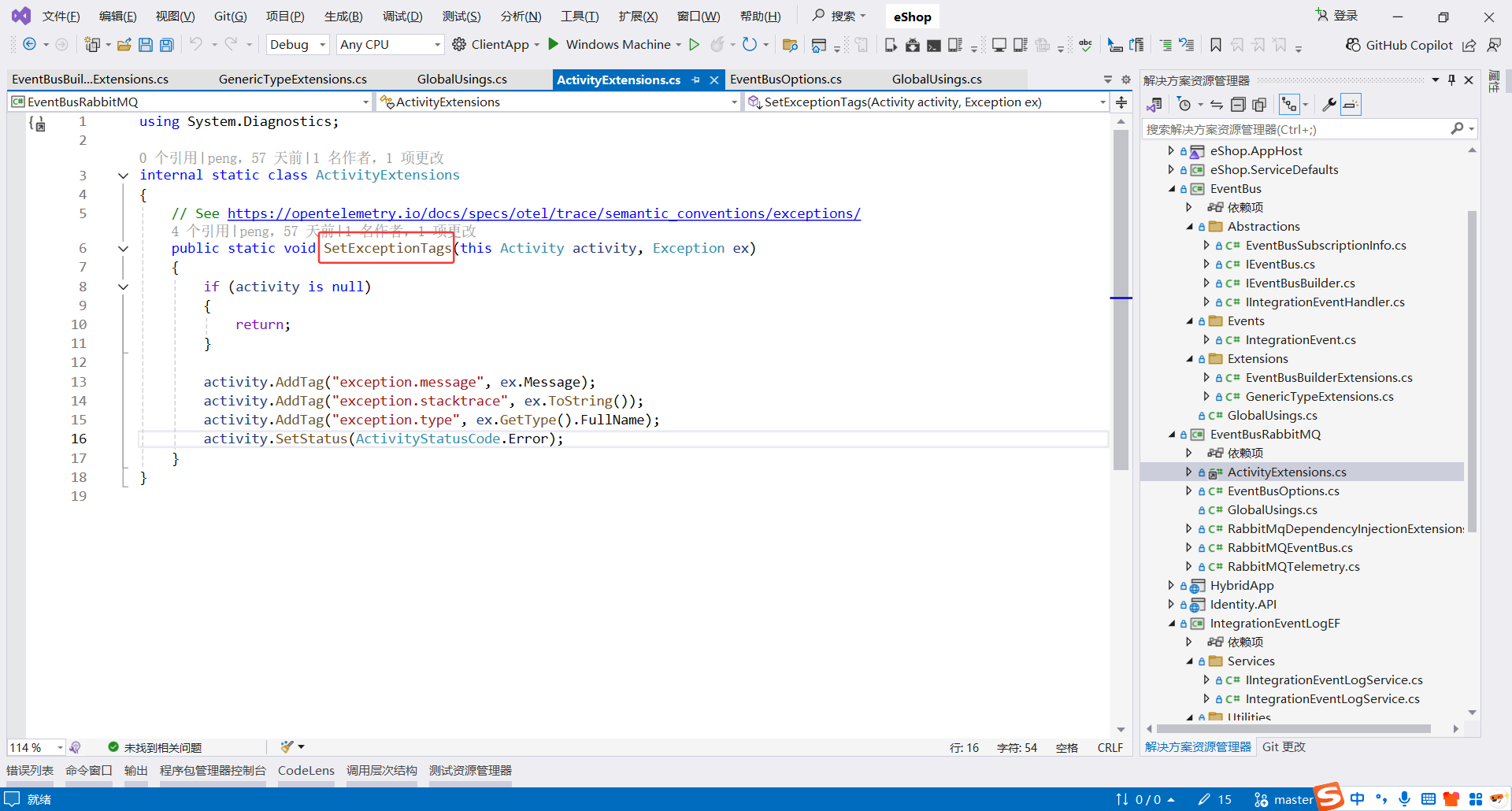This screenshot has height=811, width=1512.
Task: Switch to the EventBusOptions.cs tab
Action: (x=786, y=80)
